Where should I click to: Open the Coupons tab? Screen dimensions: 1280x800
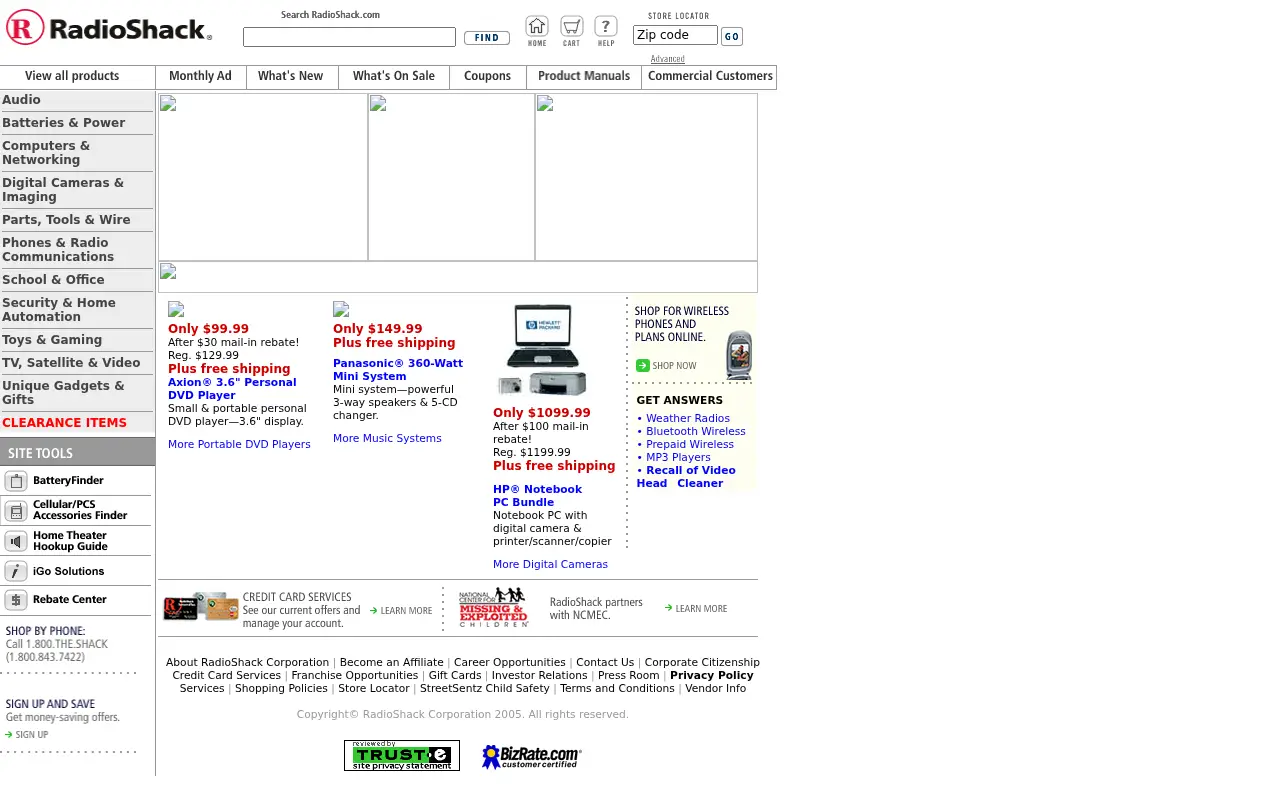[x=488, y=77]
